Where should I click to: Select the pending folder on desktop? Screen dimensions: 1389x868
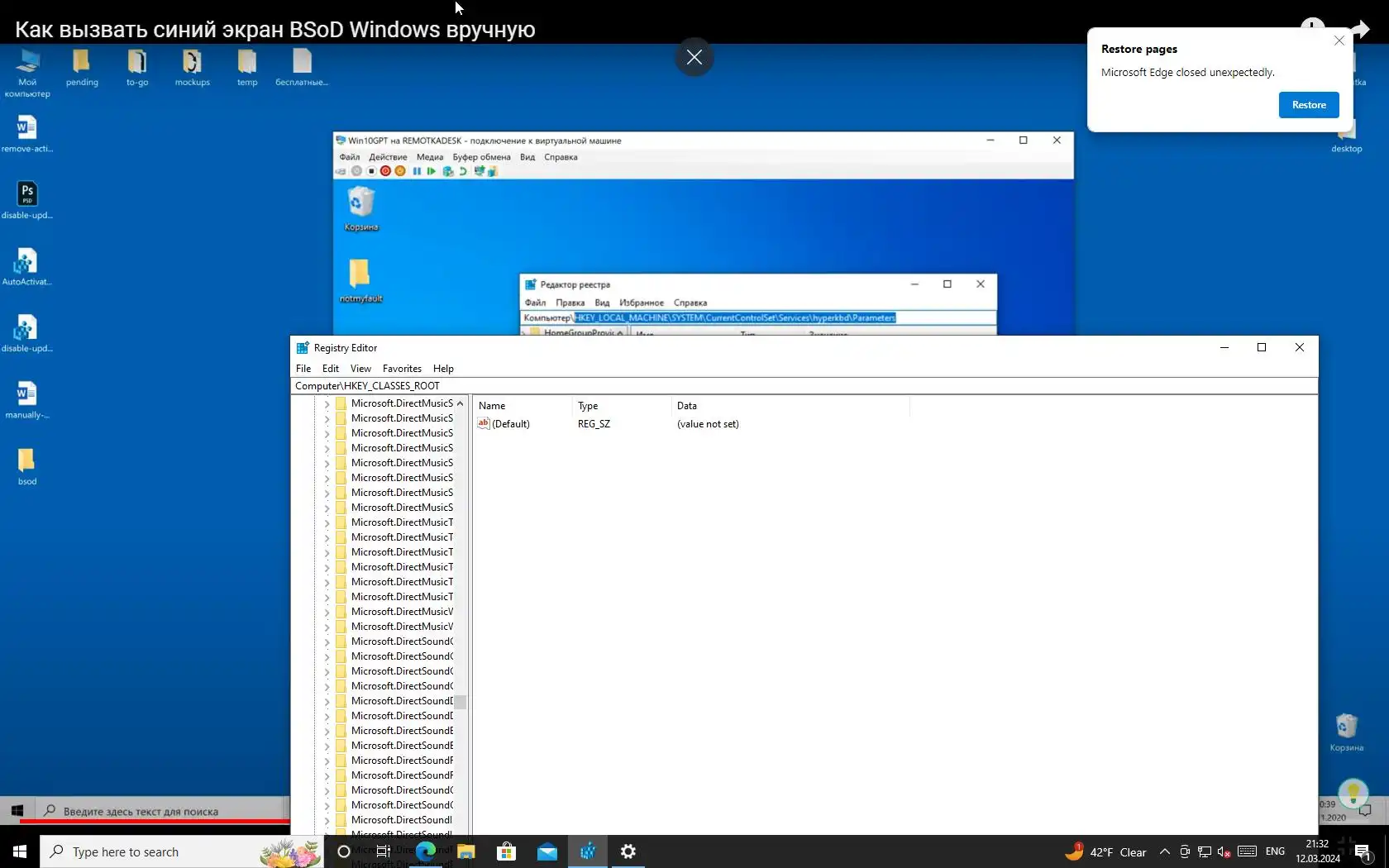point(82,68)
